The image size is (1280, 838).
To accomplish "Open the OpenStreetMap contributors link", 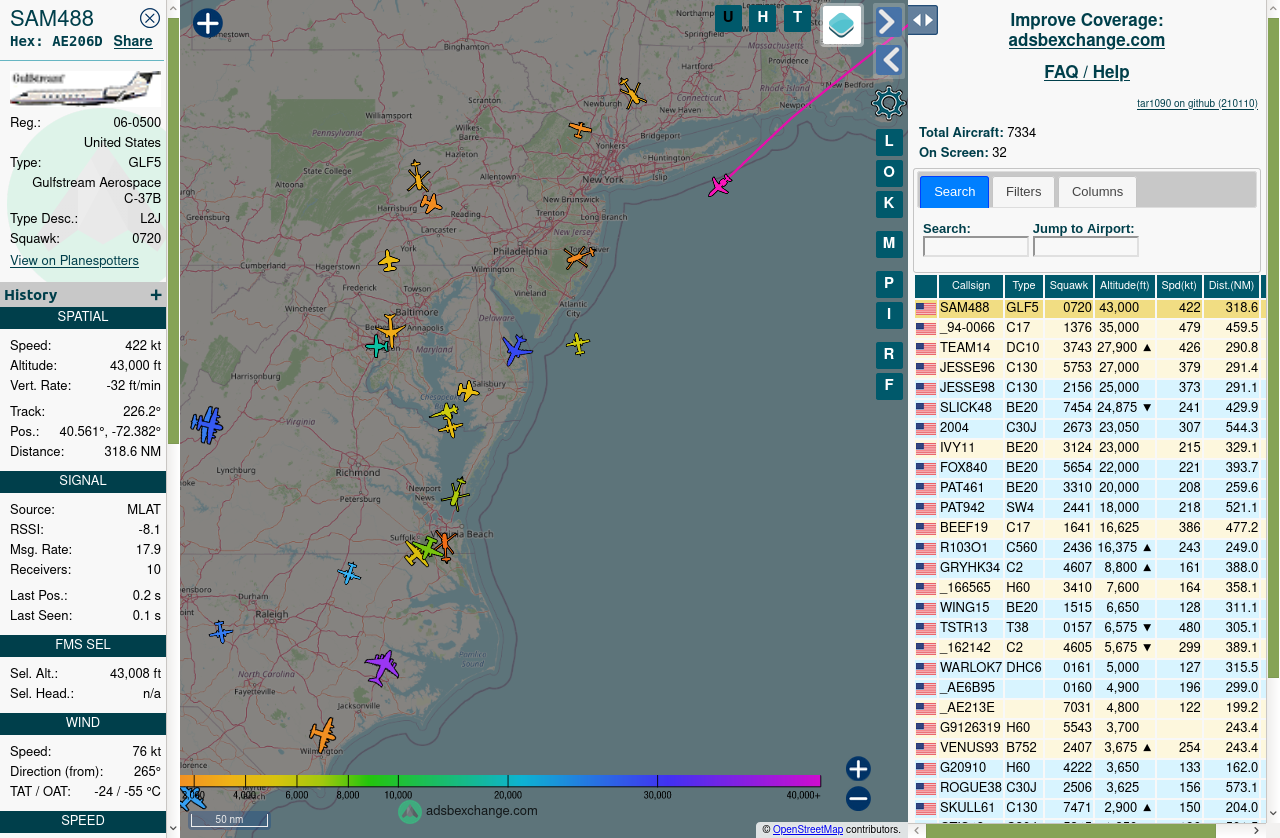I will 808,829.
